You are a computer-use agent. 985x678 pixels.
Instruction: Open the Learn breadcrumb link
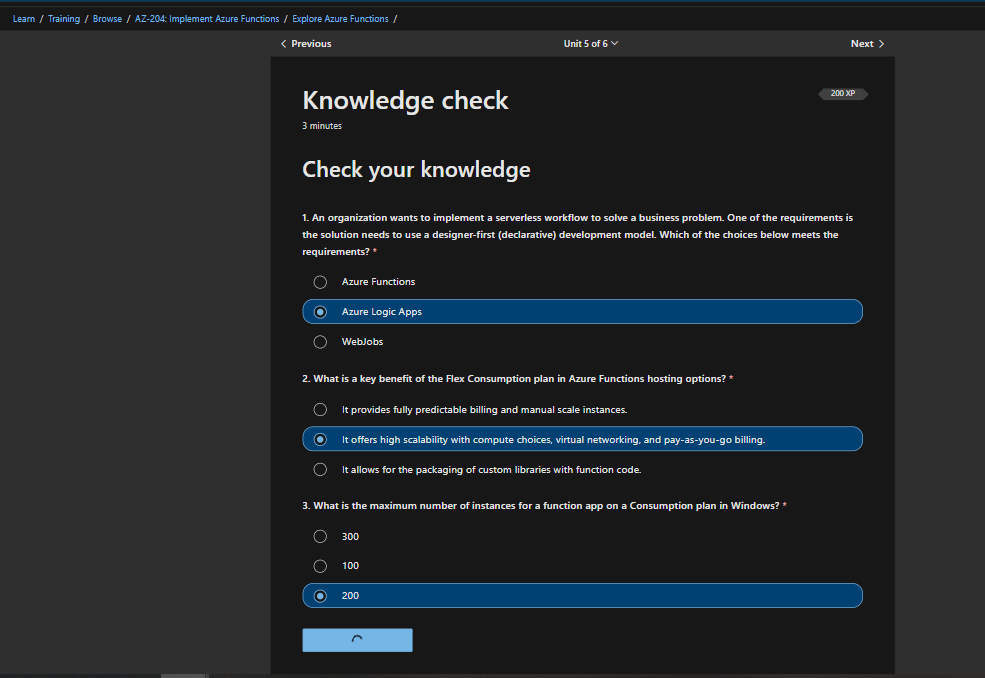point(24,19)
